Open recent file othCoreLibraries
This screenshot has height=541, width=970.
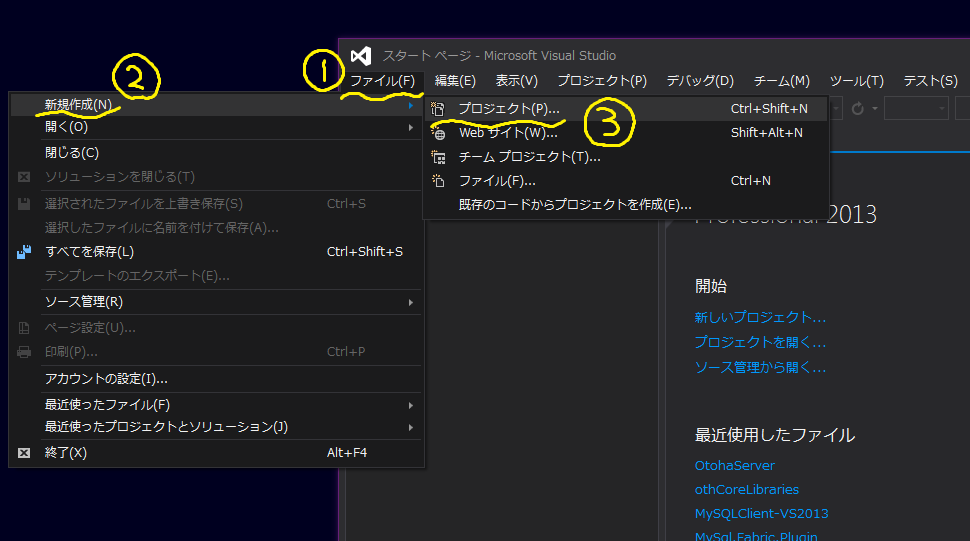(747, 490)
